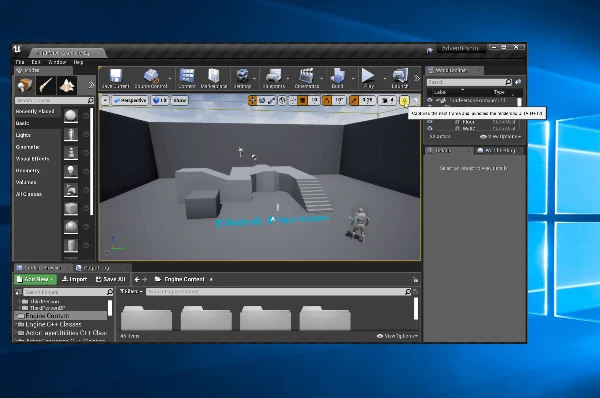Viewport: 600px width, 398px height.
Task: Click the Sources panel toggle icon beside Search Folders
Action: pos(18,292)
